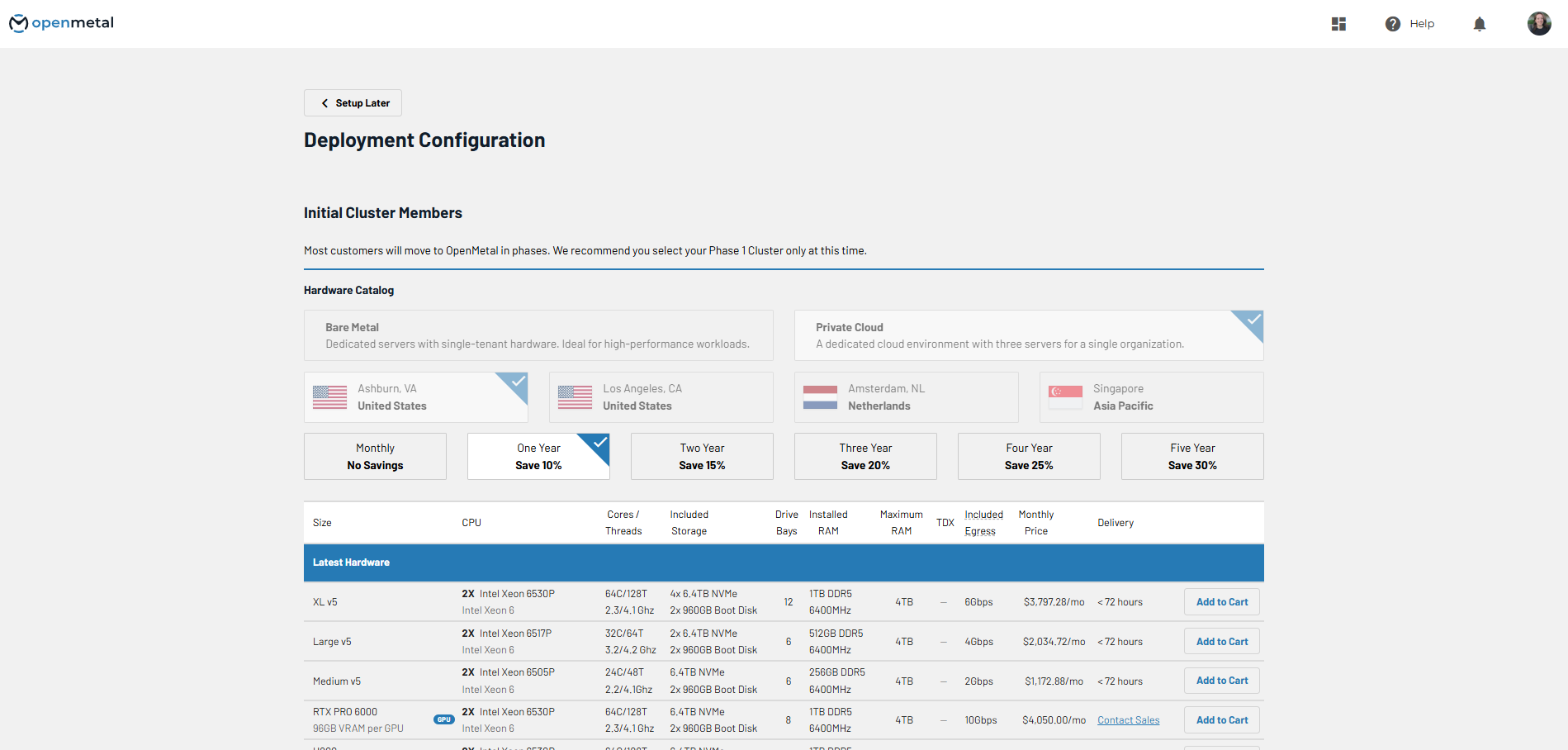Open Contact Sales link
This screenshot has width=1568, height=750.
(x=1128, y=720)
